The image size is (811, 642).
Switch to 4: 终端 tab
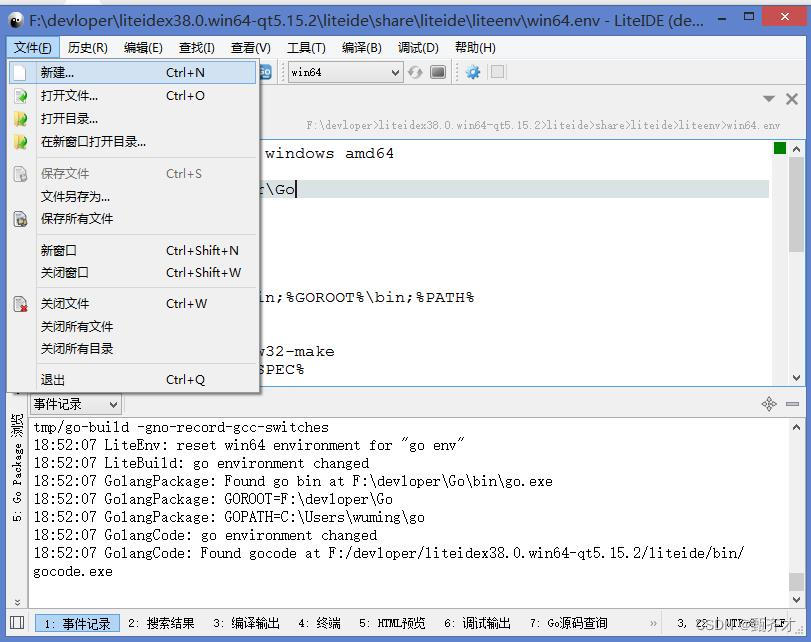[x=319, y=623]
